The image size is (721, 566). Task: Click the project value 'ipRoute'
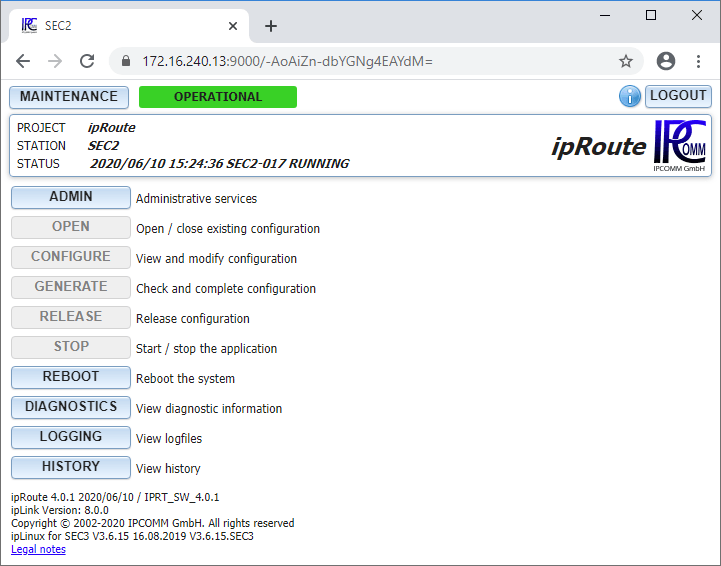[112, 128]
